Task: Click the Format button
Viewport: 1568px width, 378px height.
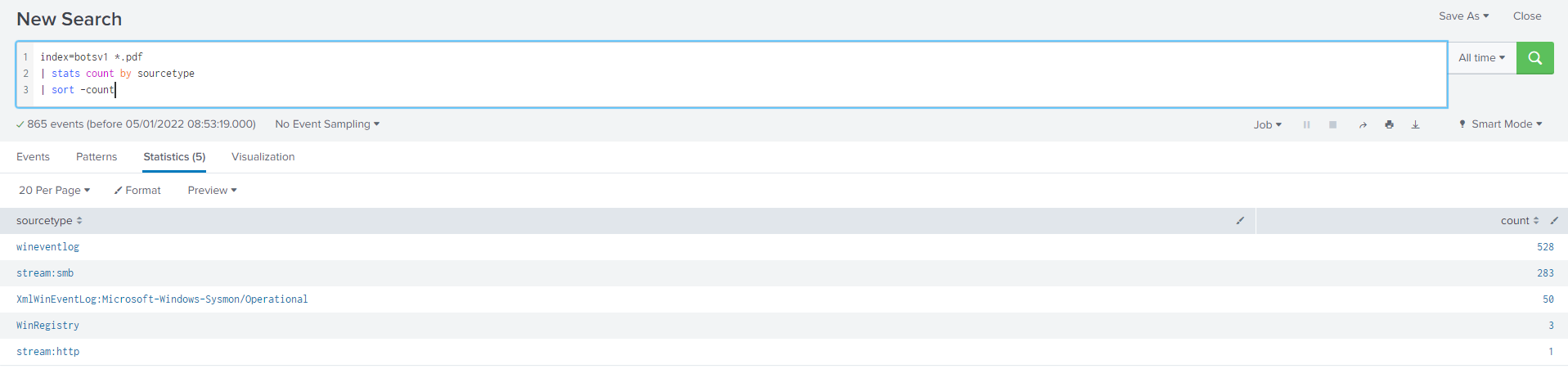Action: tap(137, 191)
